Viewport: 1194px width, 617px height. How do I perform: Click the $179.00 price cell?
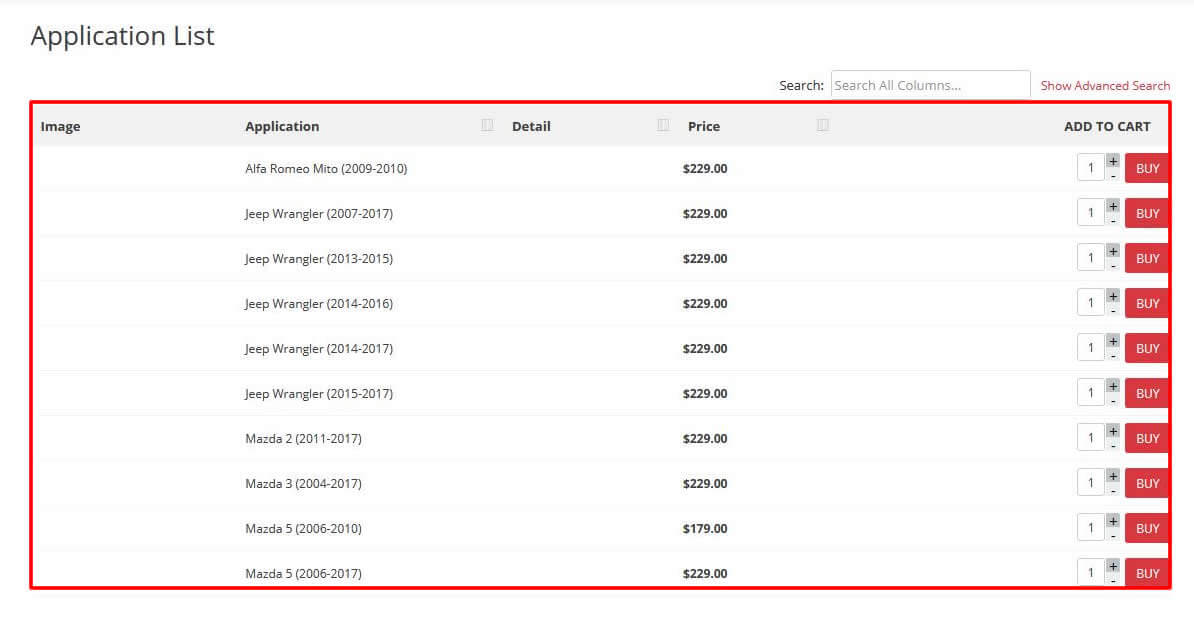(705, 528)
